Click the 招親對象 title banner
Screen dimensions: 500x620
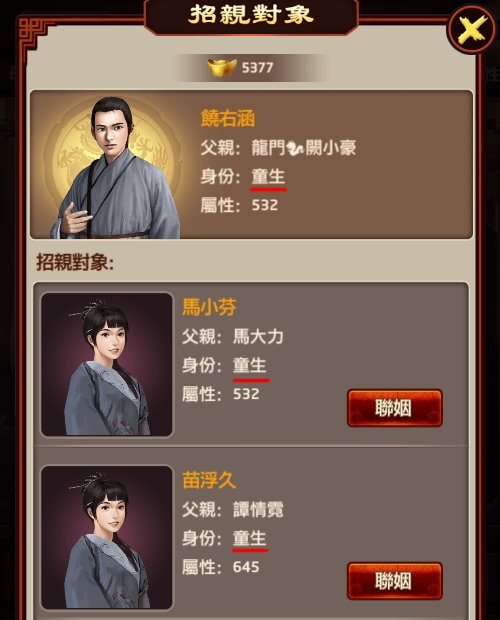pos(251,16)
